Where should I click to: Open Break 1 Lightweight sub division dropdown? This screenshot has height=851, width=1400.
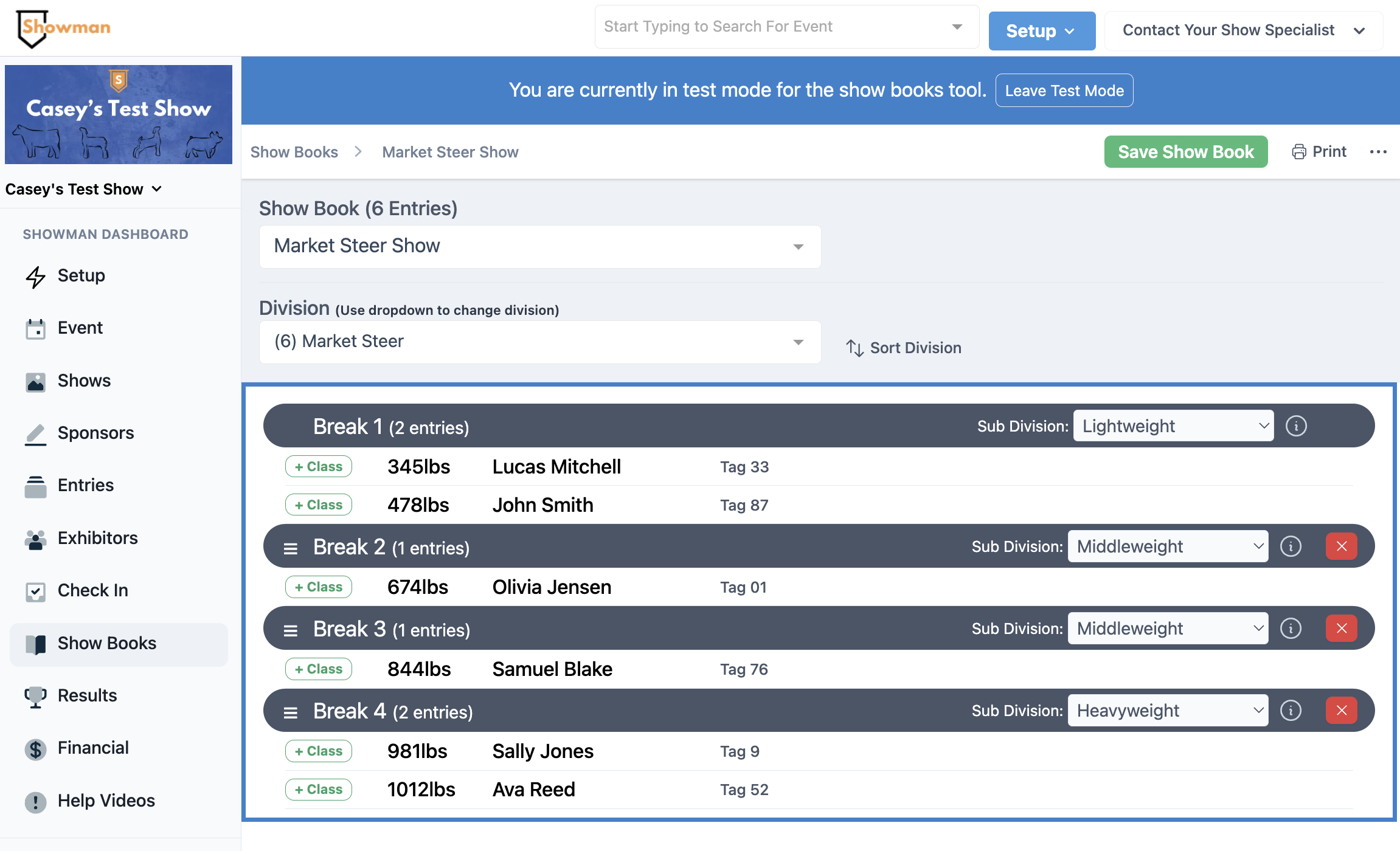tap(1173, 426)
